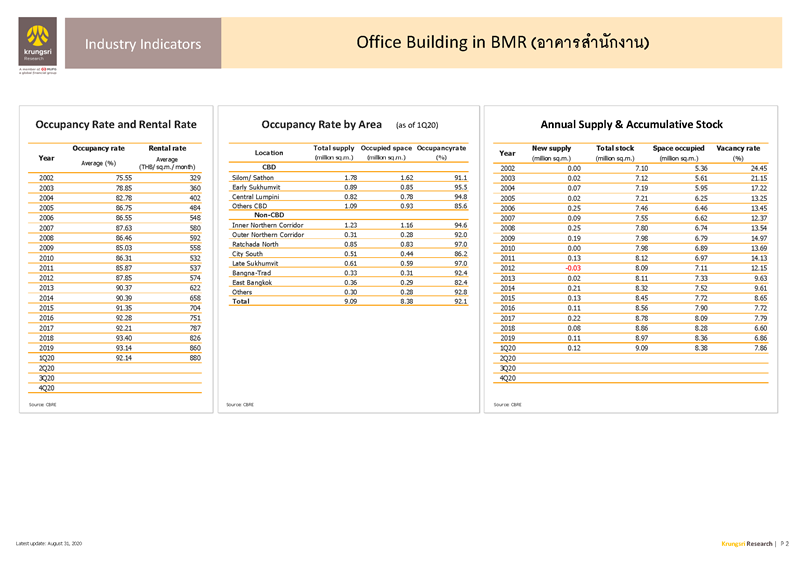800x565 pixels.
Task: Click the 880 rental rate value for 1Q20
Action: click(x=194, y=357)
